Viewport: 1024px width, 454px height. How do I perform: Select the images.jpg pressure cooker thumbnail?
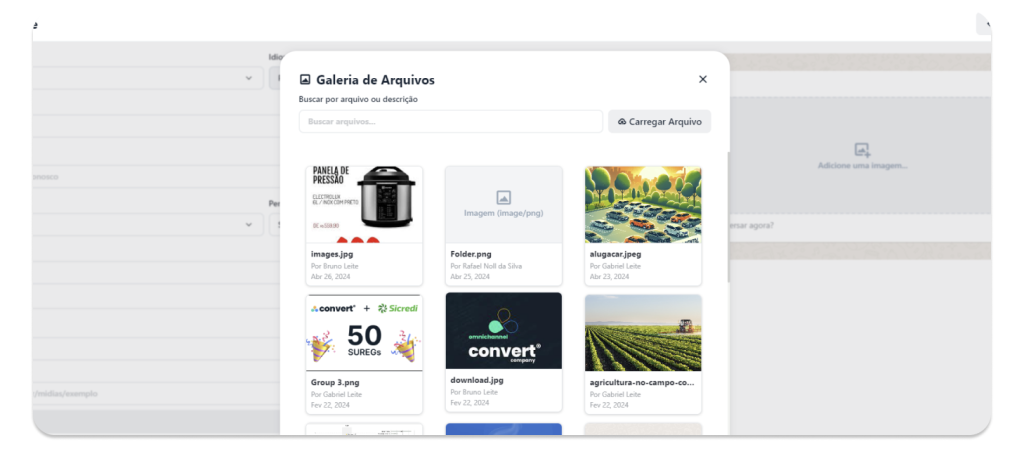tap(364, 204)
